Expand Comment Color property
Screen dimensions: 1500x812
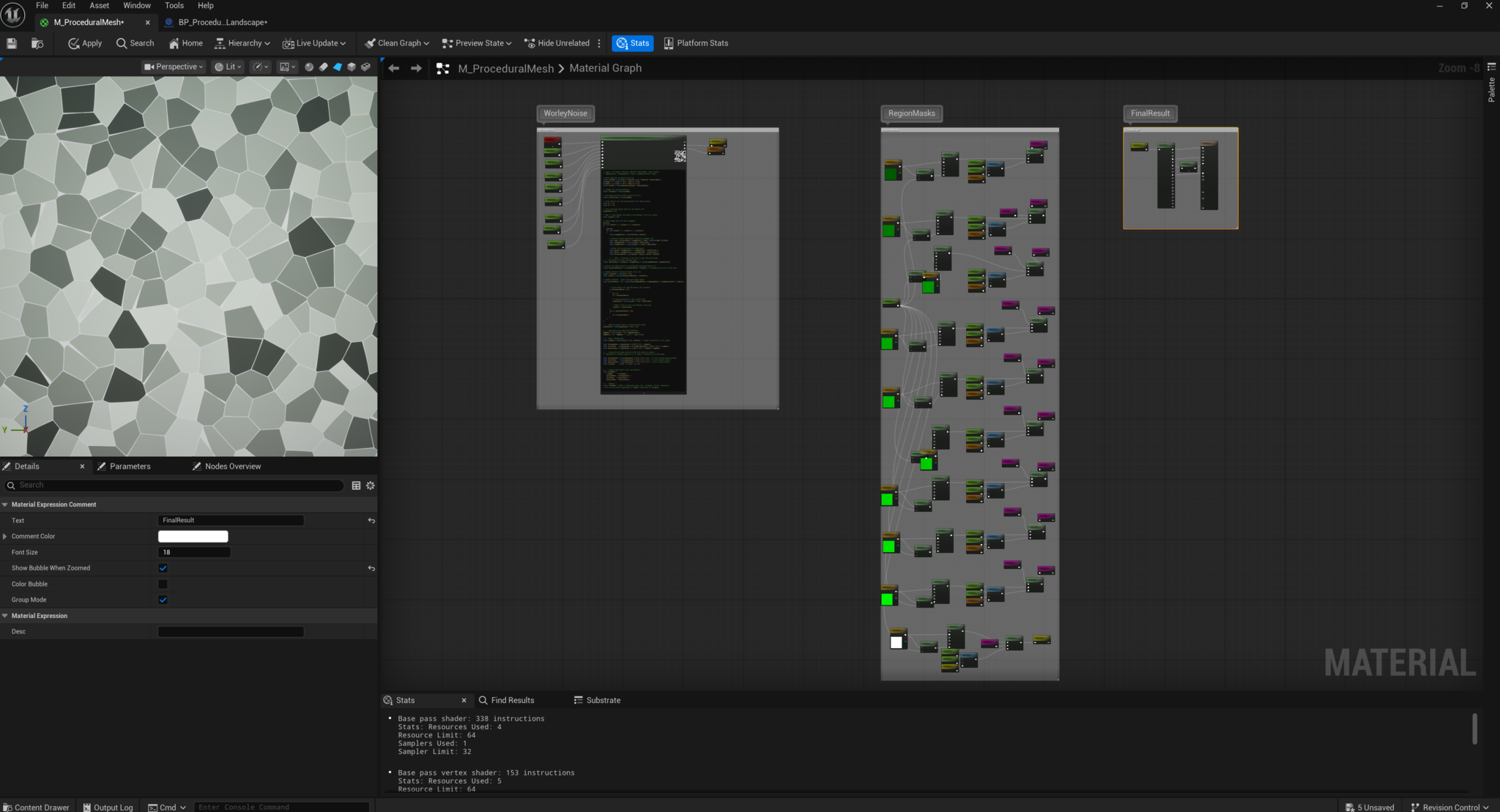pyautogui.click(x=5, y=537)
